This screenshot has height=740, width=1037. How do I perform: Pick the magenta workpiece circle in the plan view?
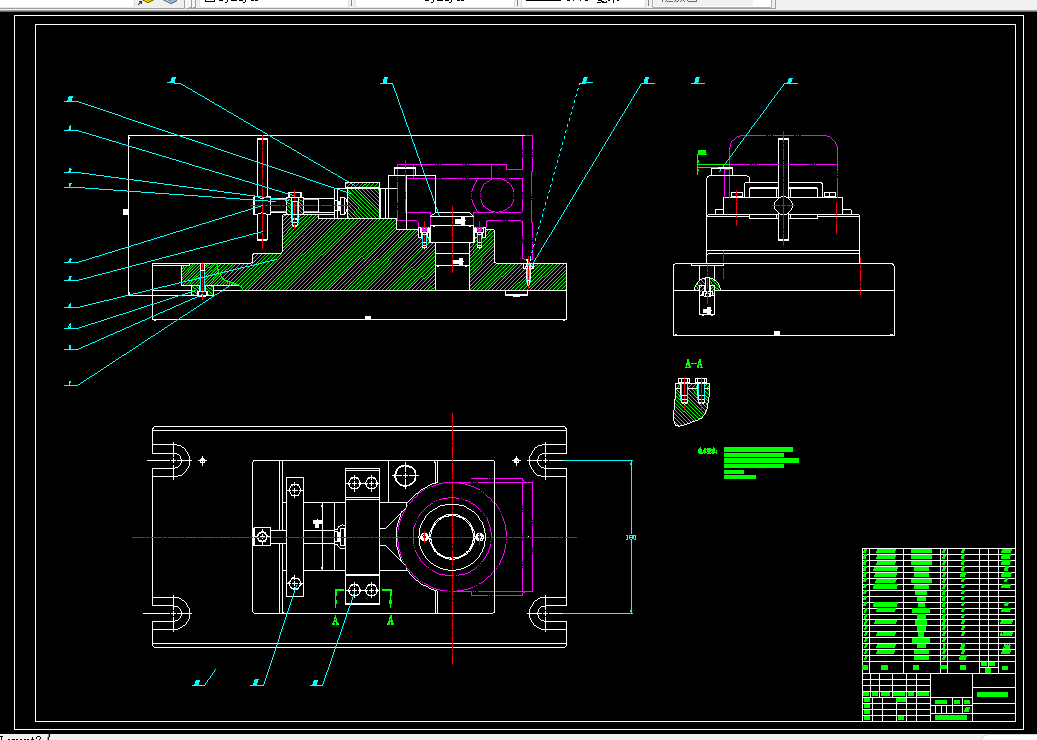[x=452, y=536]
